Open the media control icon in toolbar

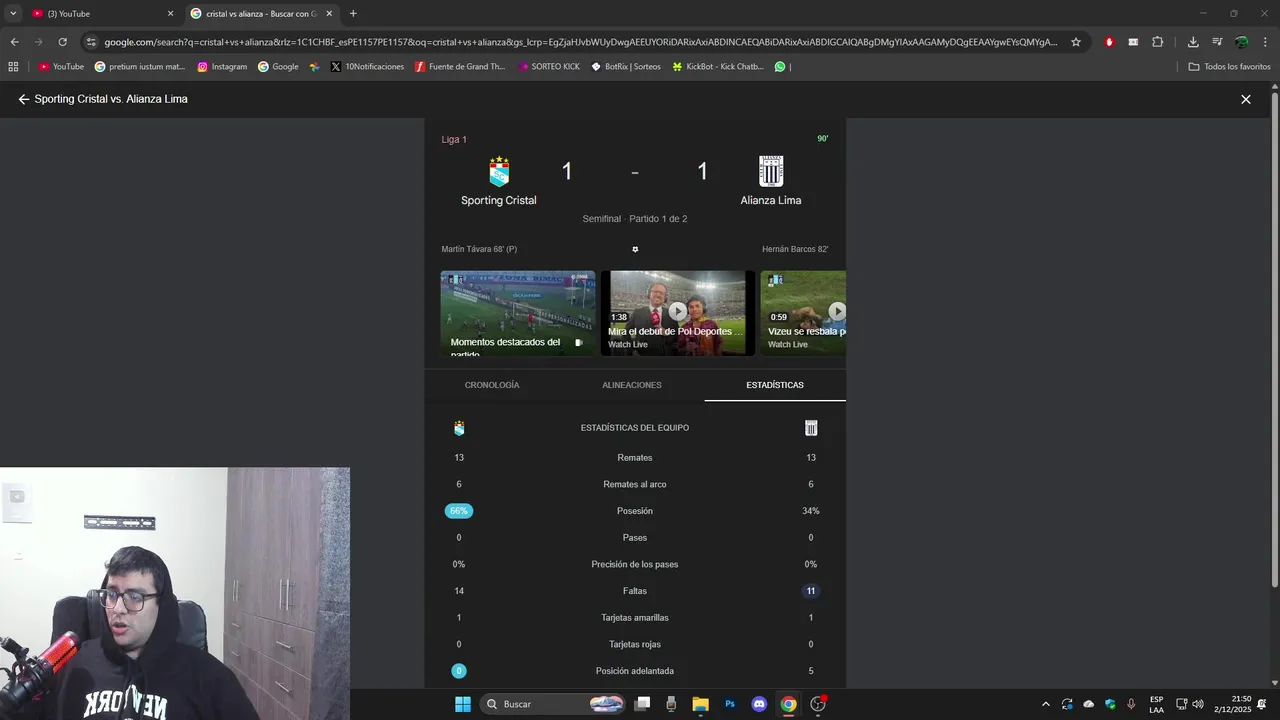[1217, 42]
